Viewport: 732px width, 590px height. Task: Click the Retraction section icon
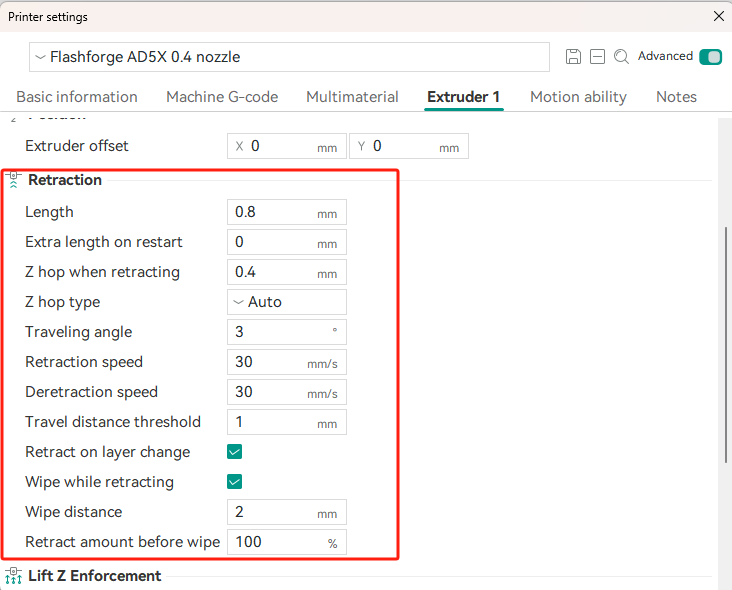14,180
